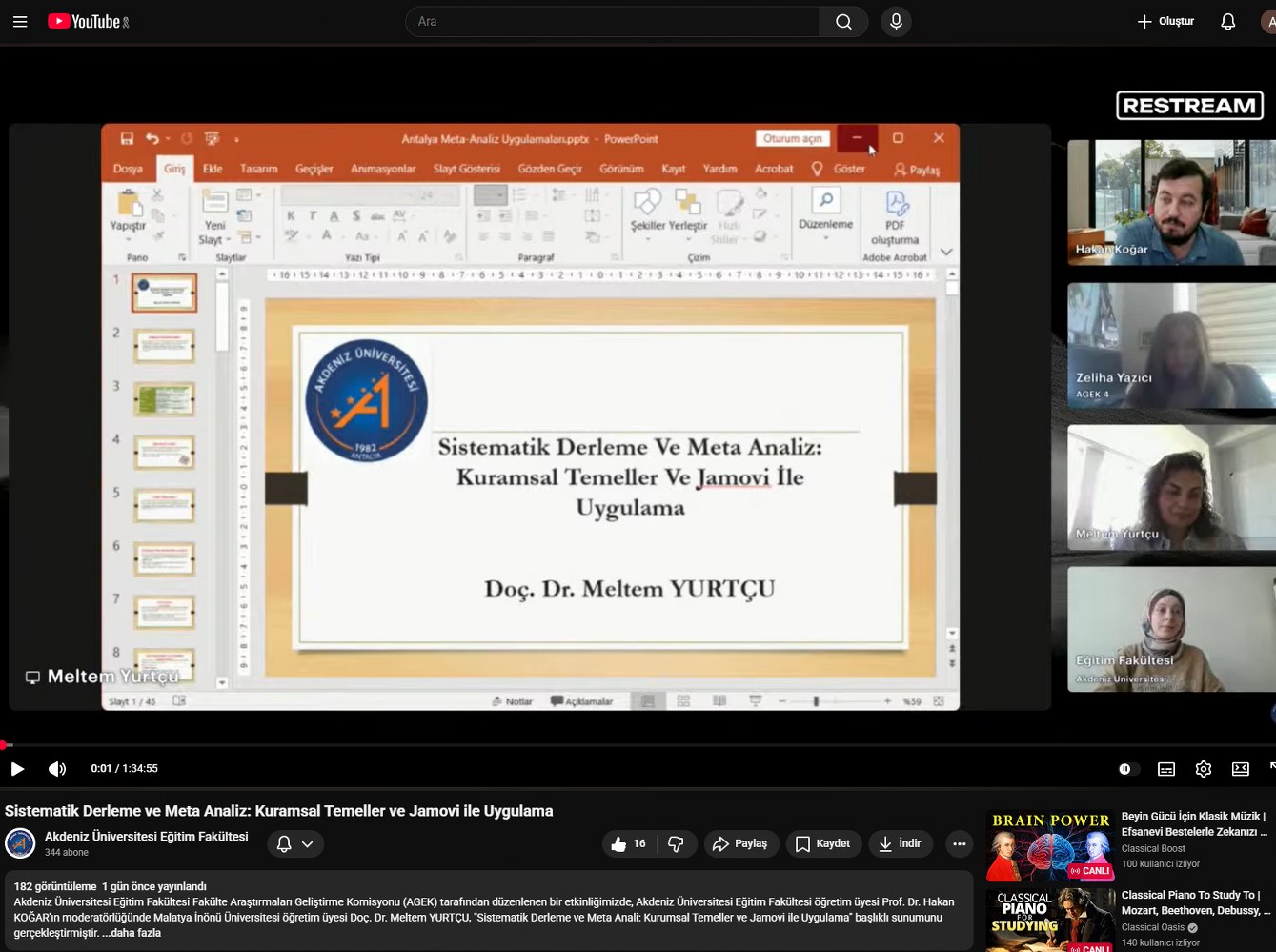The image size is (1276, 952).
Task: Open the YouTube guide hamburger menu
Action: coord(20,21)
